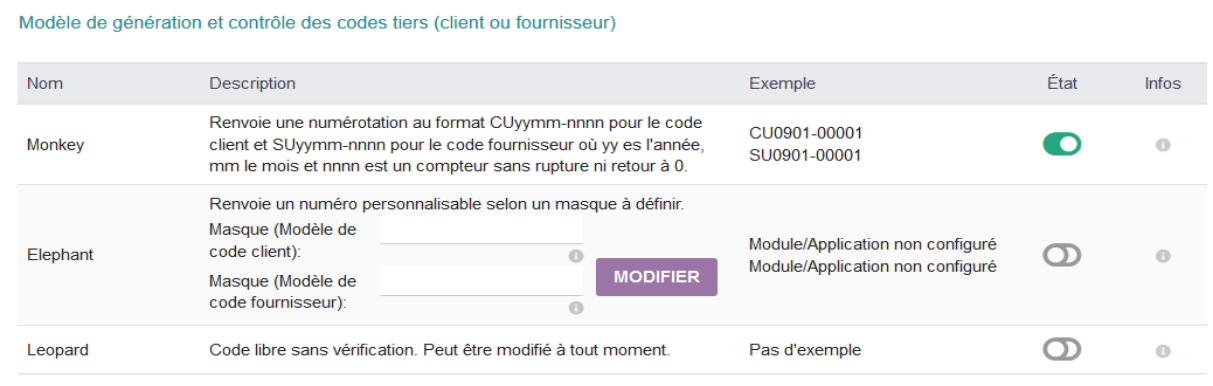The width and height of the screenshot is (1213, 386).
Task: Focus the Masque code client input field
Action: click(481, 231)
